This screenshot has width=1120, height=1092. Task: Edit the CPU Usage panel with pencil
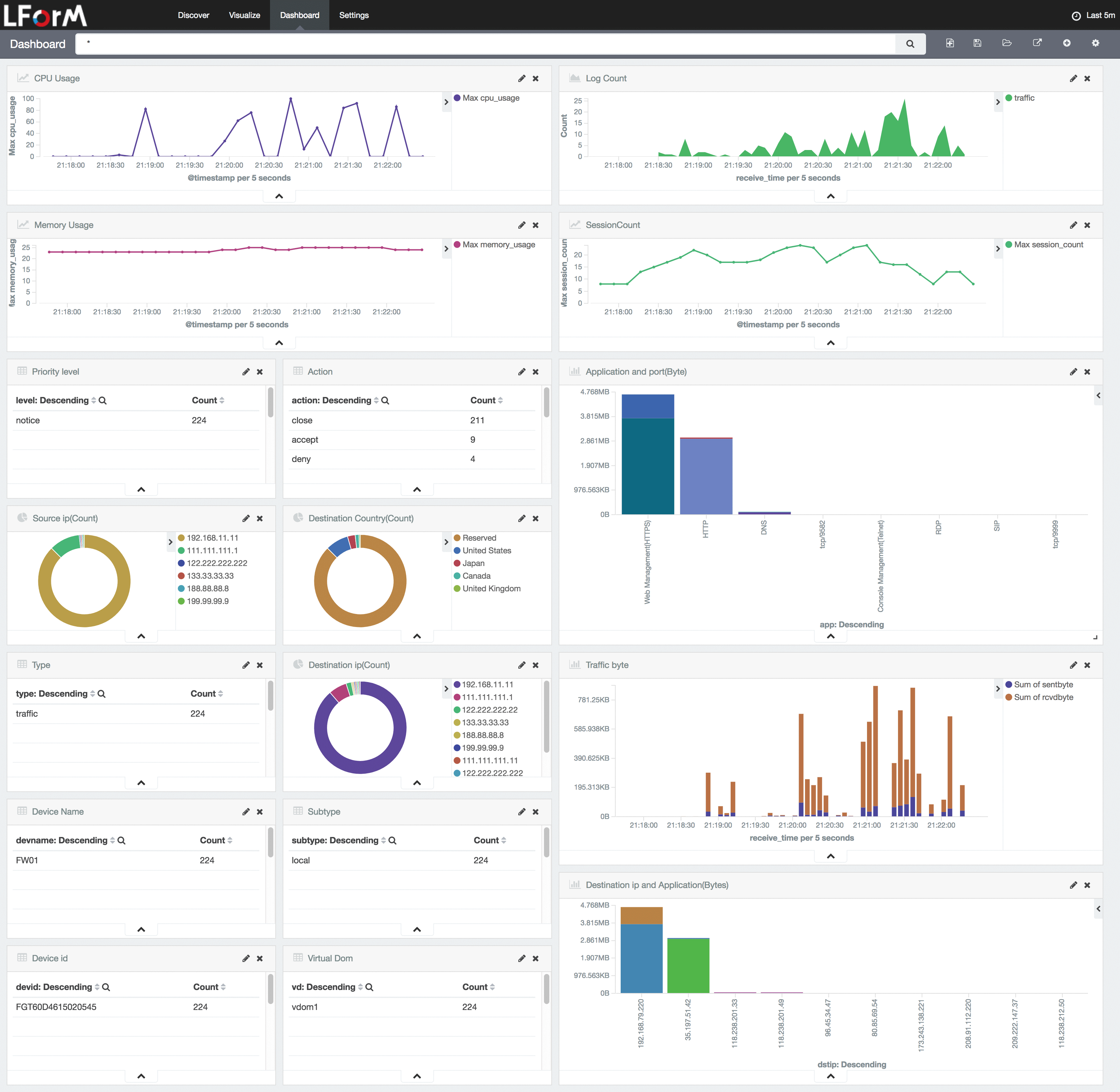click(x=521, y=79)
